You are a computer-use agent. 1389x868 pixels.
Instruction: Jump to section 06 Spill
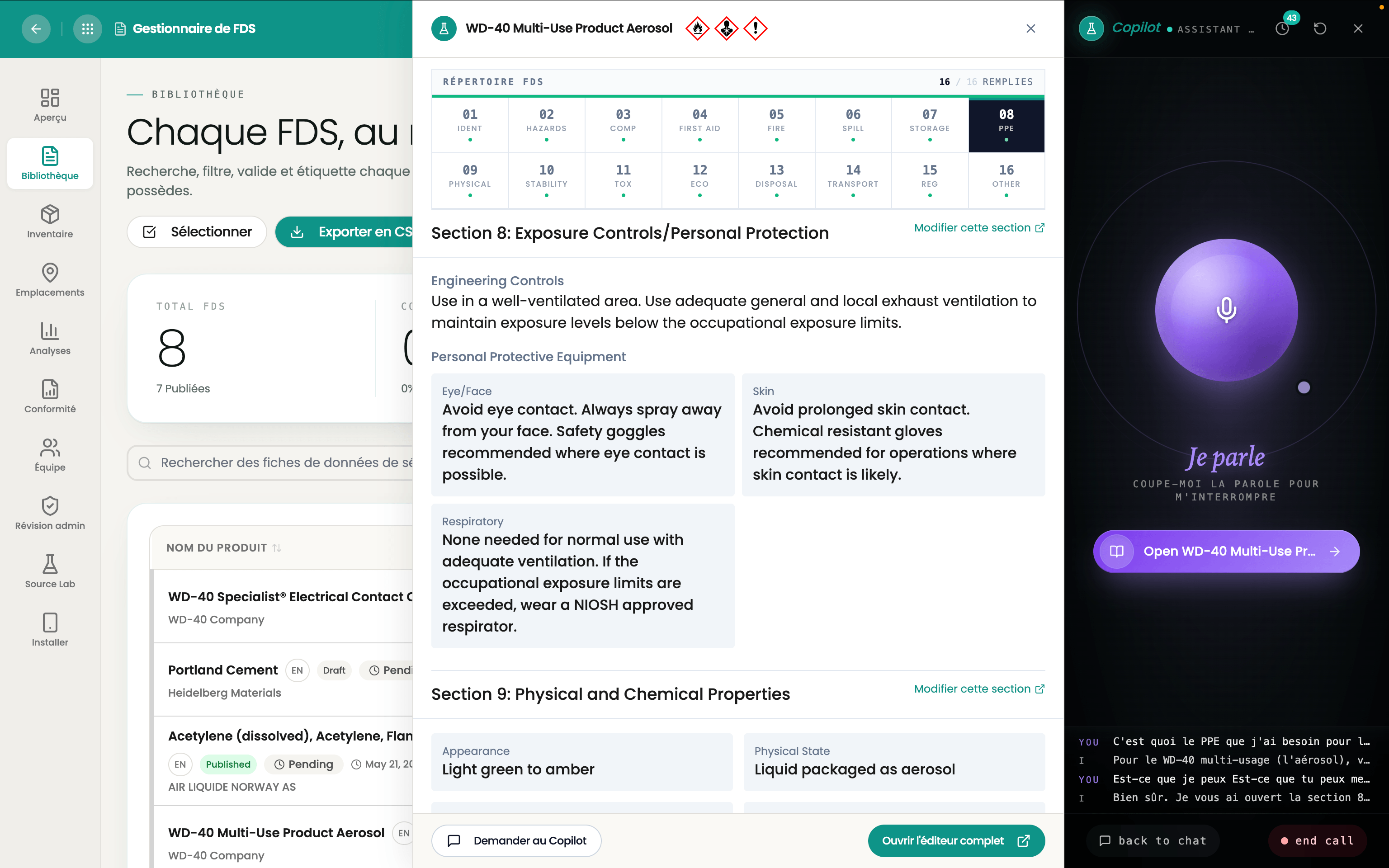point(853,125)
